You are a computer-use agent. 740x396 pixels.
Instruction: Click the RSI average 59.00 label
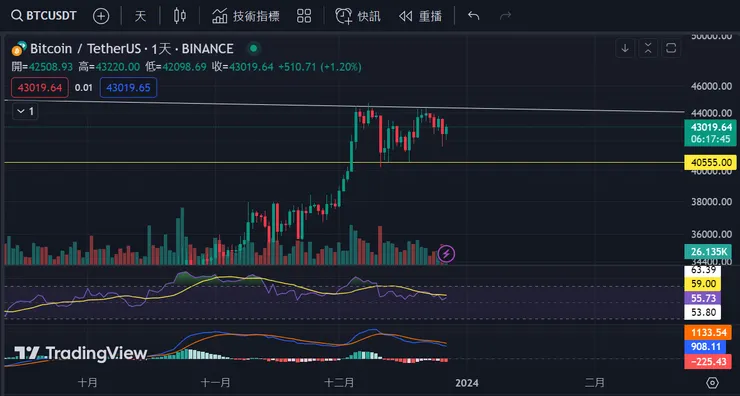click(x=703, y=284)
